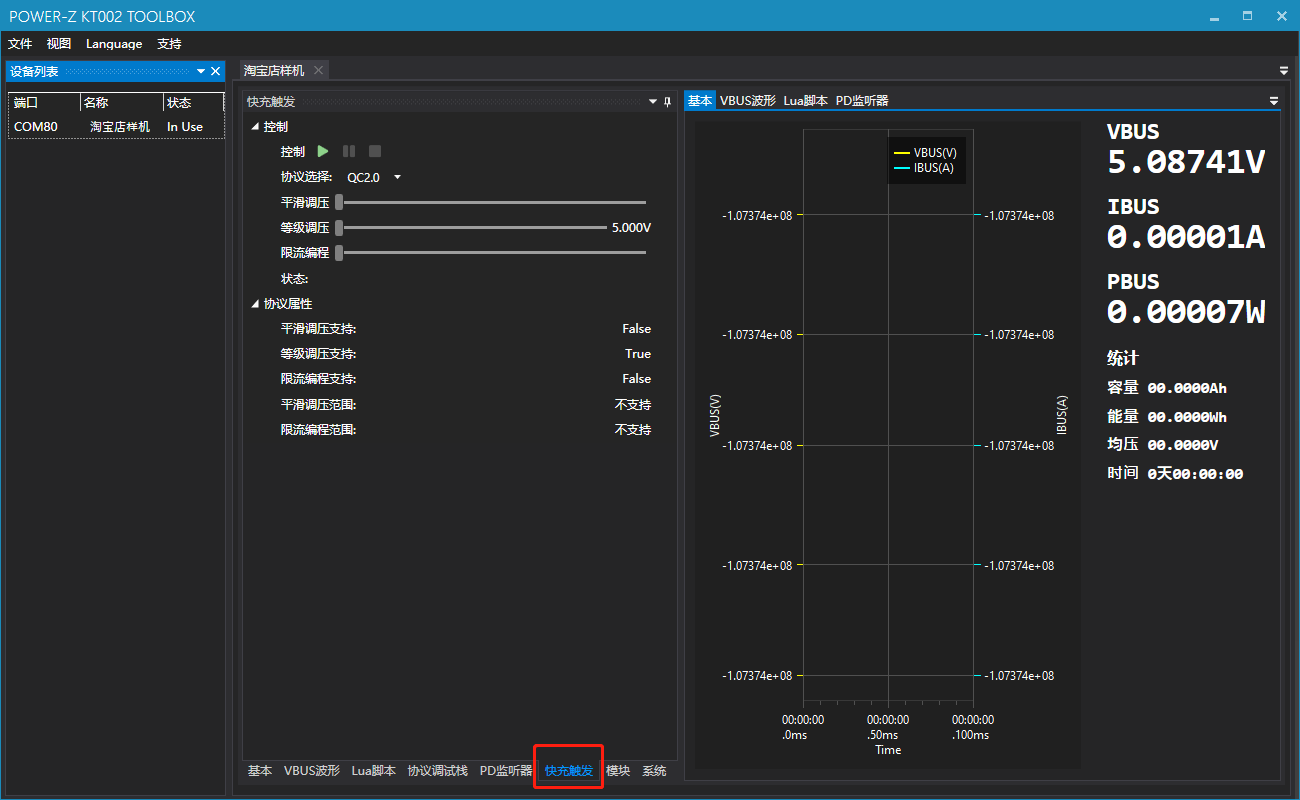Close the 设备列表 device list panel
The width and height of the screenshot is (1300, 800).
coord(215,72)
